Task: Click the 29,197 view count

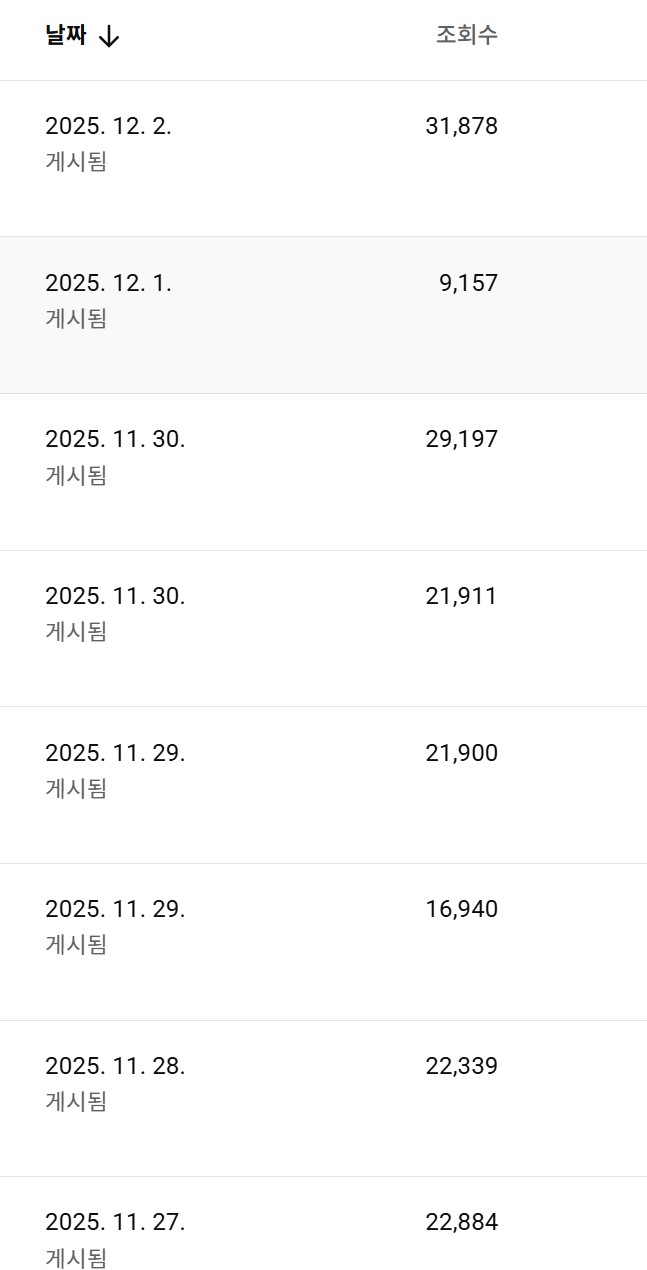Action: coord(461,439)
